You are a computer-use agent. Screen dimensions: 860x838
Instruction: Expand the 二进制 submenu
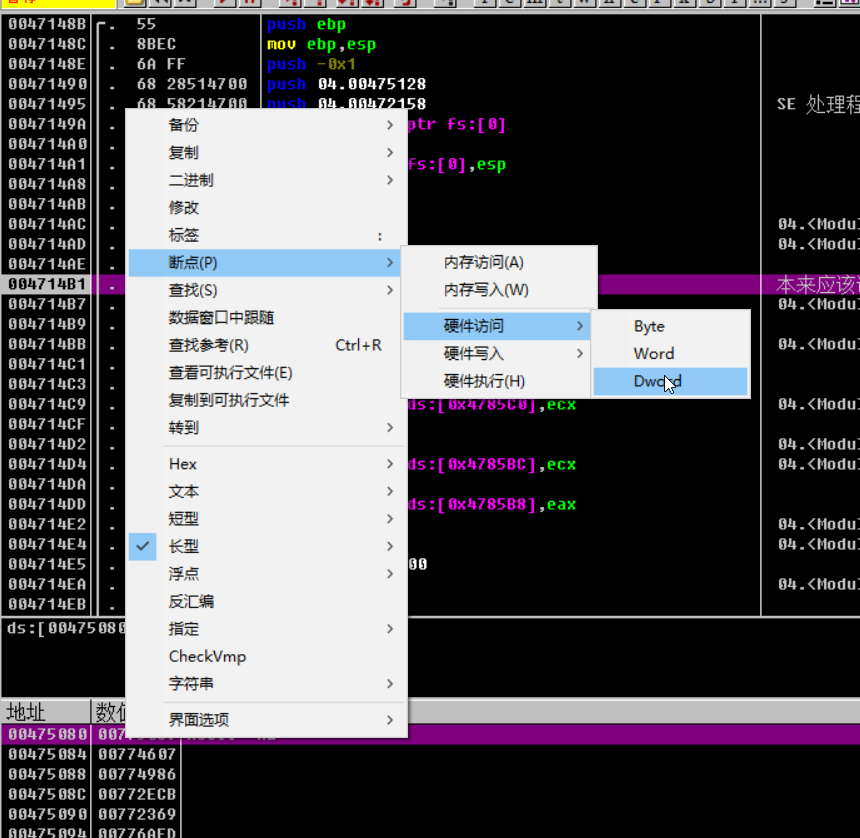268,180
